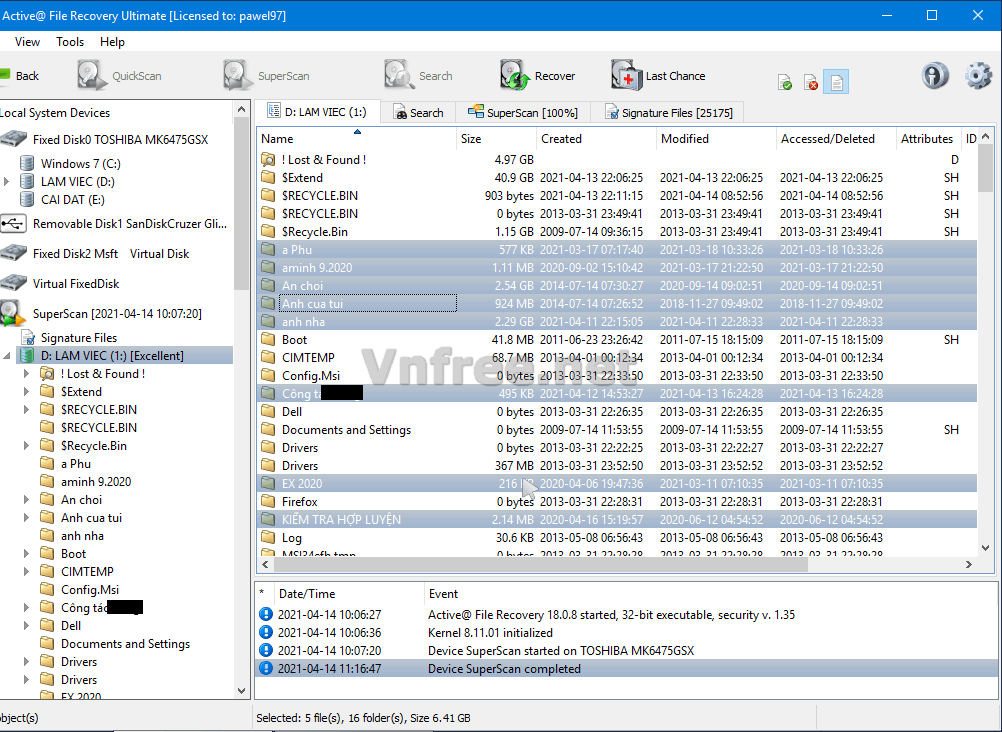The width and height of the screenshot is (1002, 732).
Task: Toggle the highlighted plain document filter icon
Action: click(x=837, y=82)
